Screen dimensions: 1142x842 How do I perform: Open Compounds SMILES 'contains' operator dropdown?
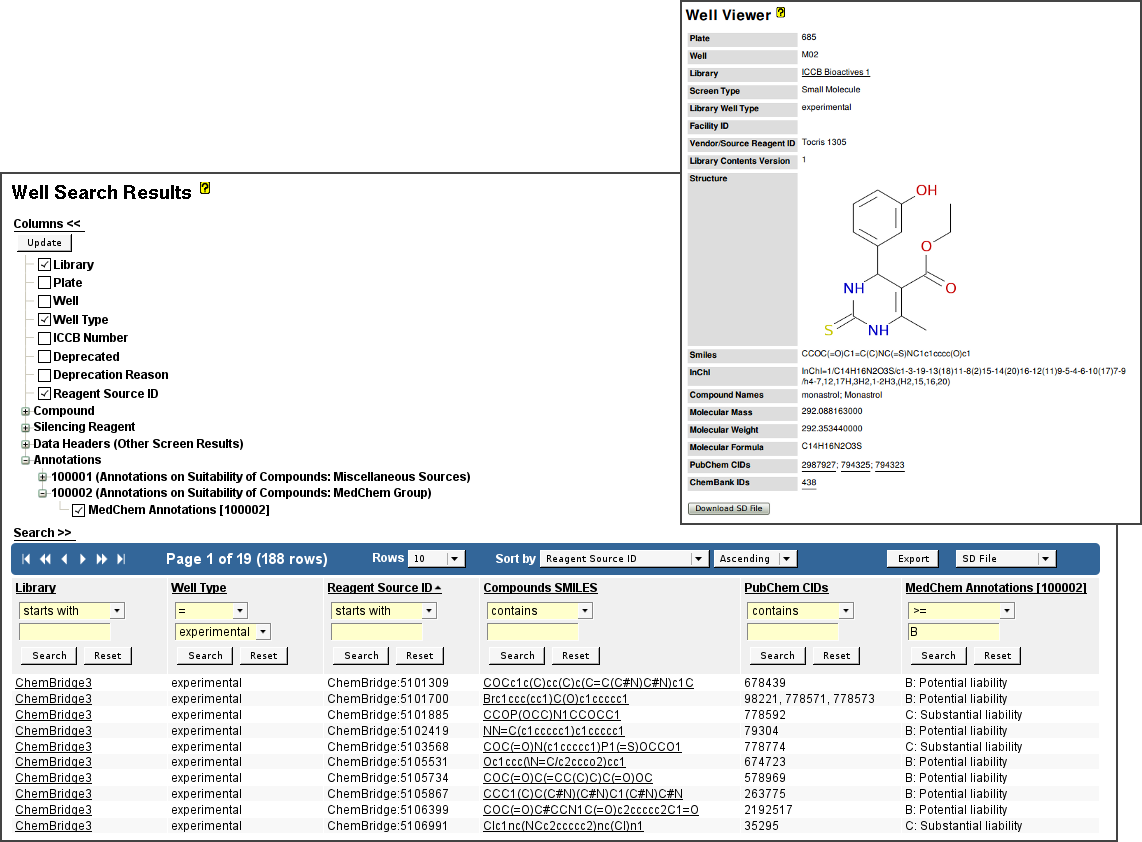click(540, 610)
